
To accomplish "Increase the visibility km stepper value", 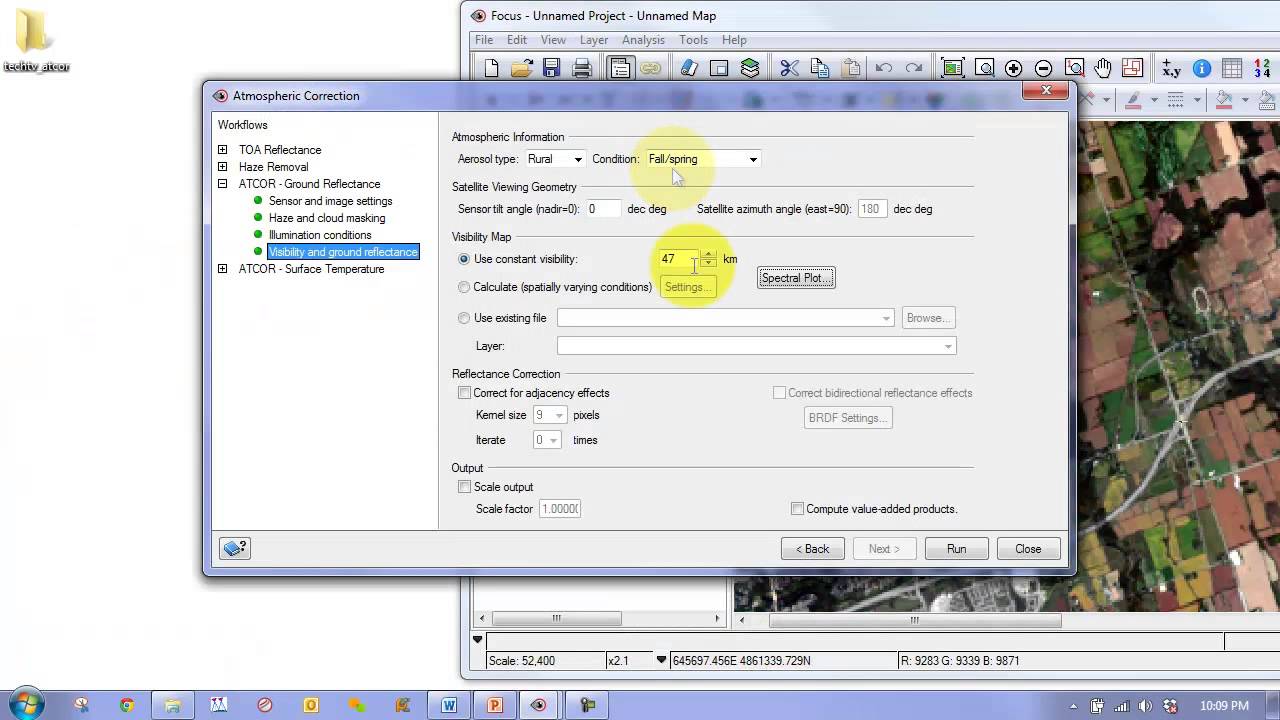I will tap(708, 254).
